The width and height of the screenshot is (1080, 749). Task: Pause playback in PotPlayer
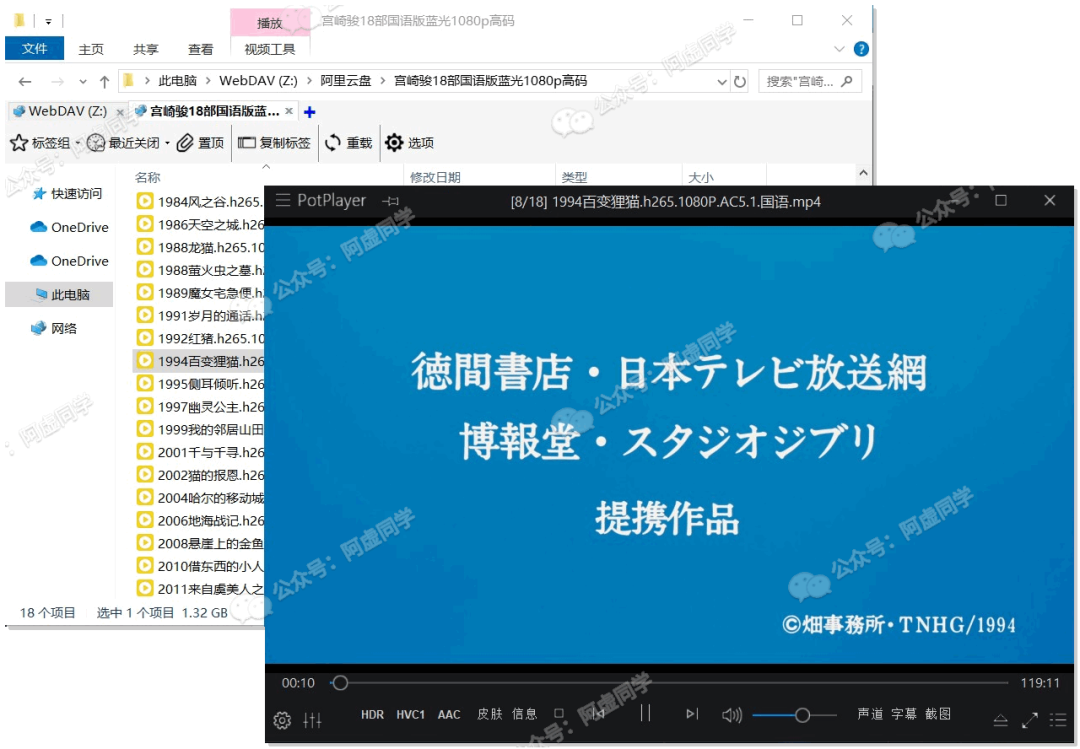(x=645, y=712)
